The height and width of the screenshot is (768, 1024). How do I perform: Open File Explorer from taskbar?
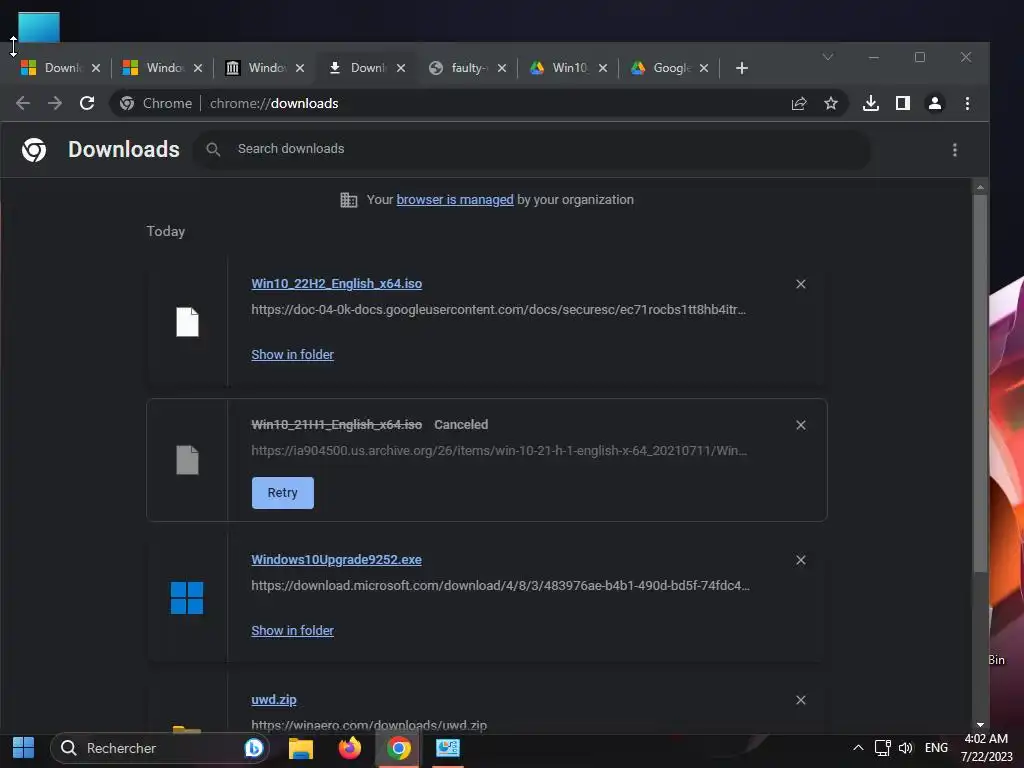pyautogui.click(x=301, y=748)
